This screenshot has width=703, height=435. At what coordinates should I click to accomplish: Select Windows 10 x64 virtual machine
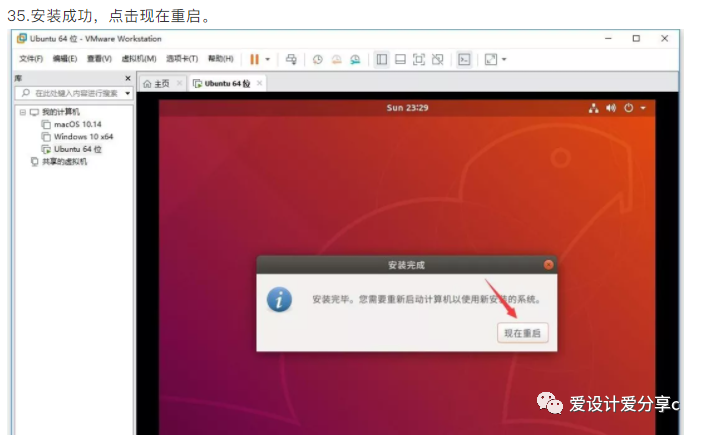tap(83, 136)
